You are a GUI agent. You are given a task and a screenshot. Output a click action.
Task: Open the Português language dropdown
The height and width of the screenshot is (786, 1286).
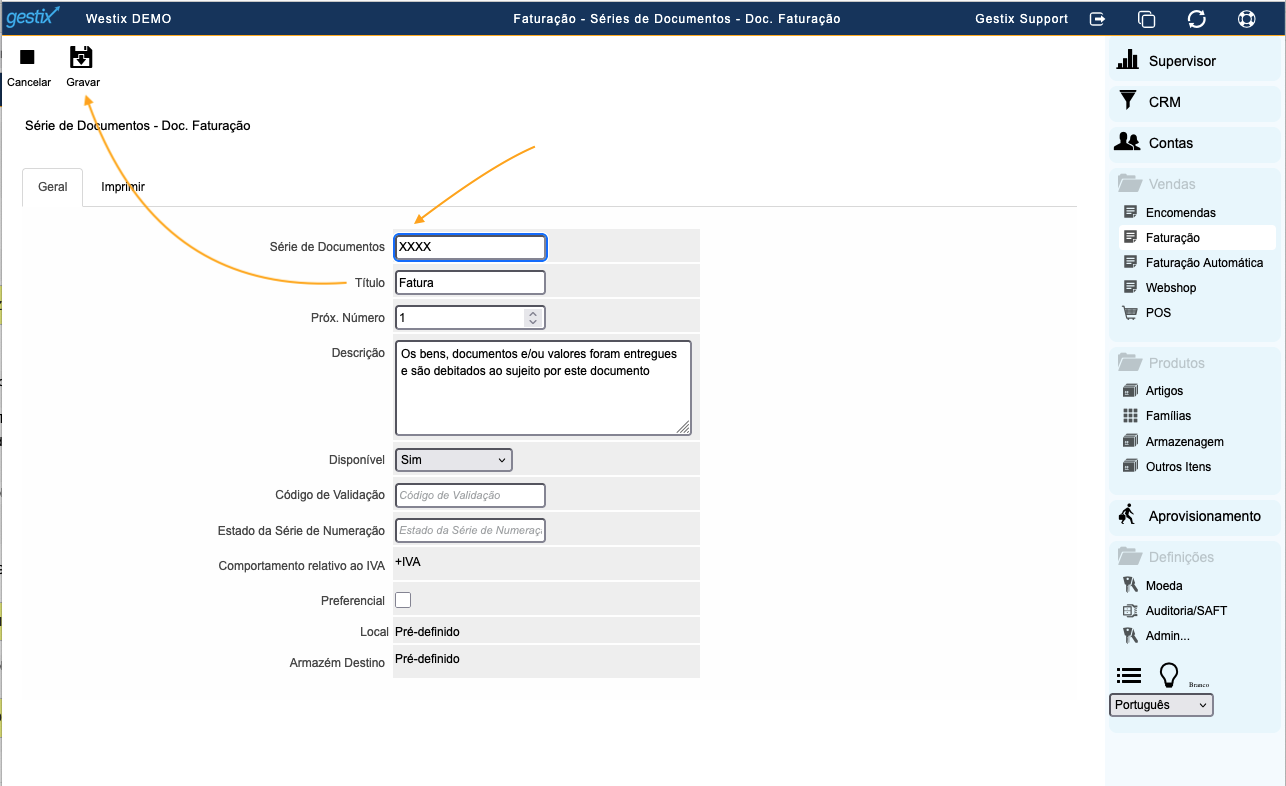click(1161, 705)
